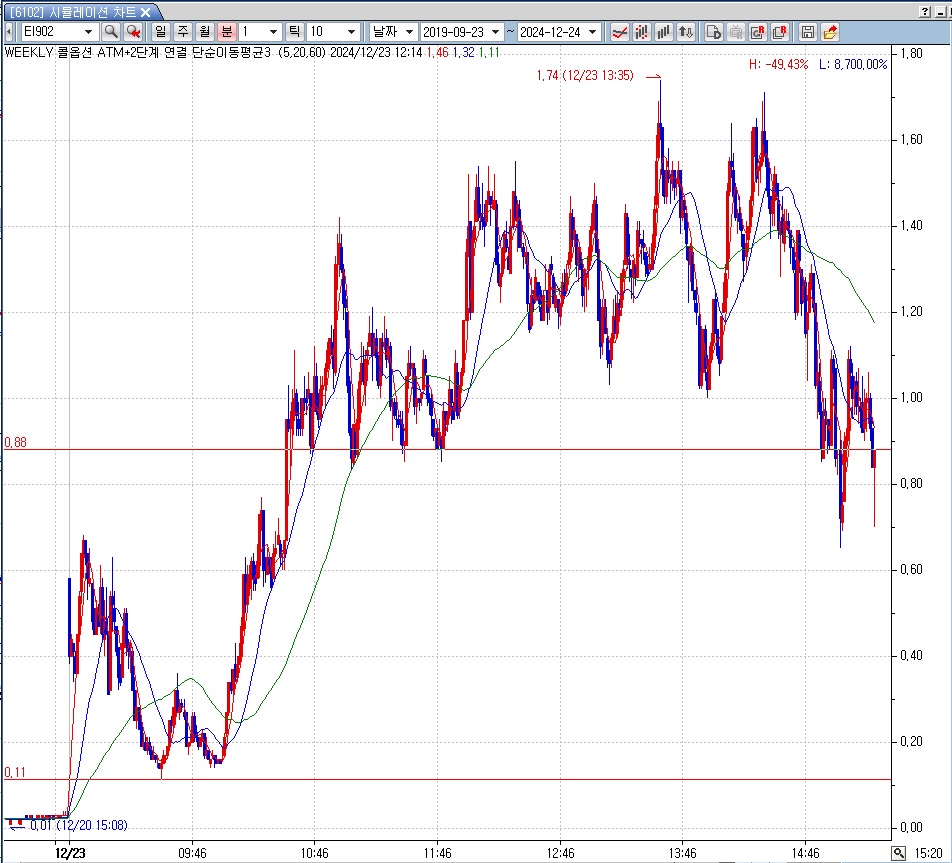The width and height of the screenshot is (952, 863).
Task: Expand the 날짜 date type dropdown
Action: (x=409, y=32)
